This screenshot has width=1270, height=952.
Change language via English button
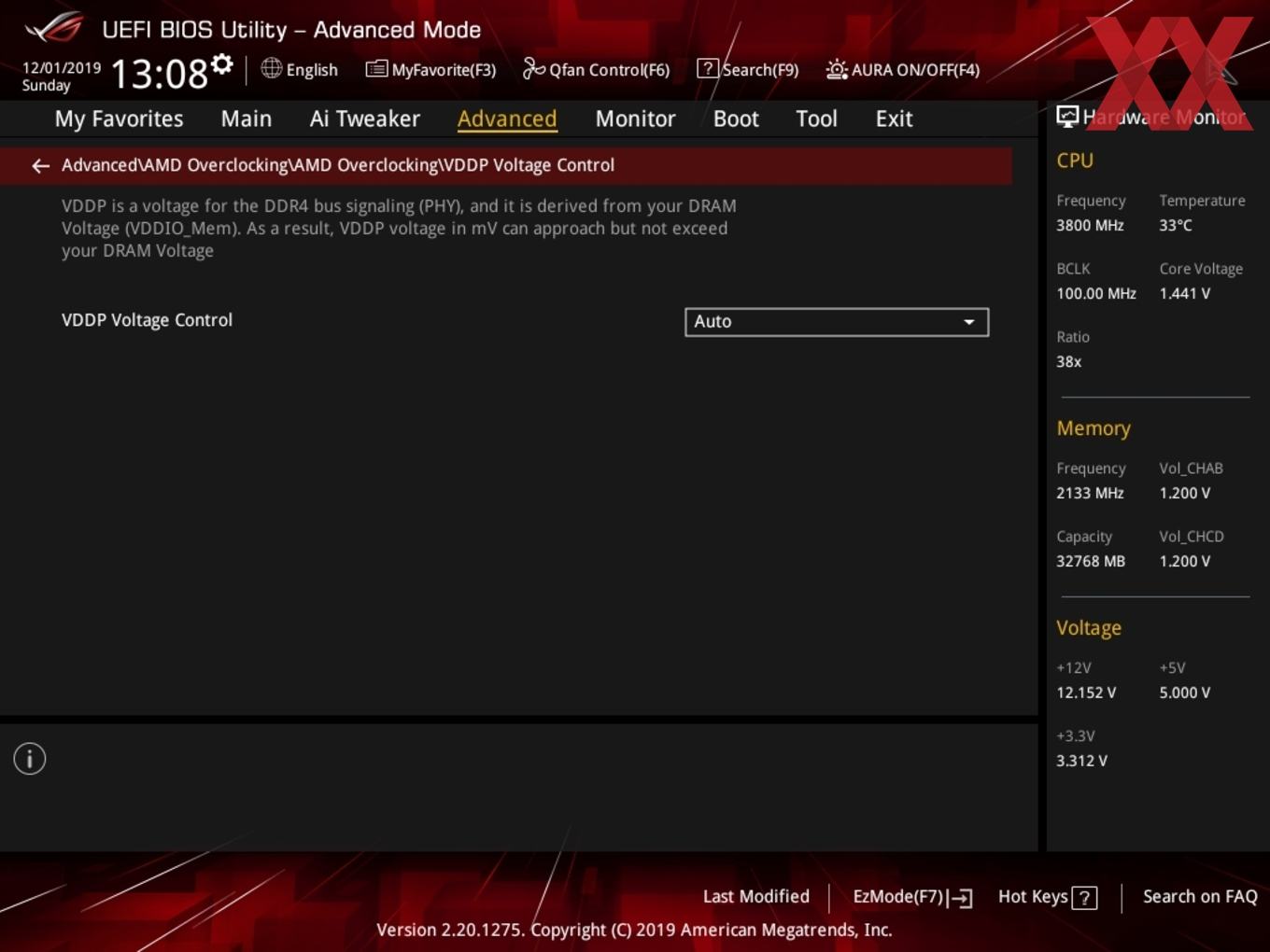coord(300,69)
